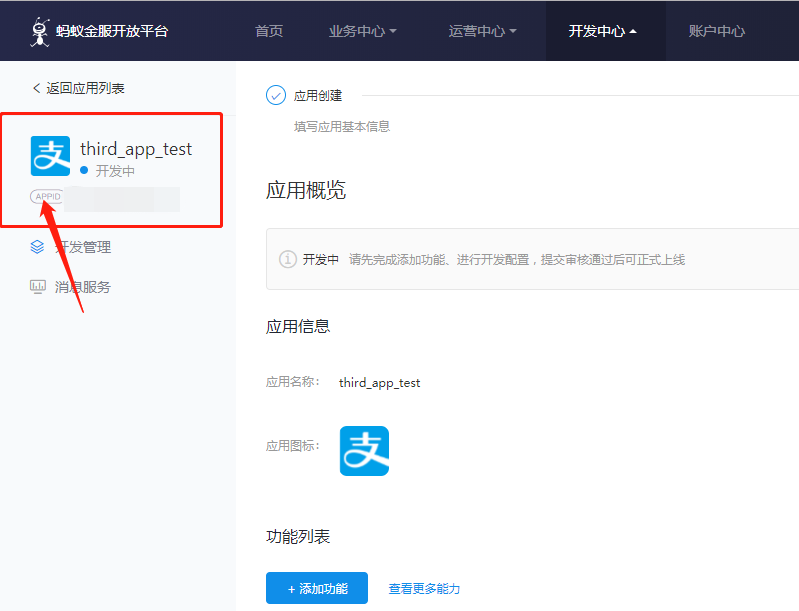The width and height of the screenshot is (799, 611).
Task: Click the 应用信息 section heading
Action: tap(298, 326)
